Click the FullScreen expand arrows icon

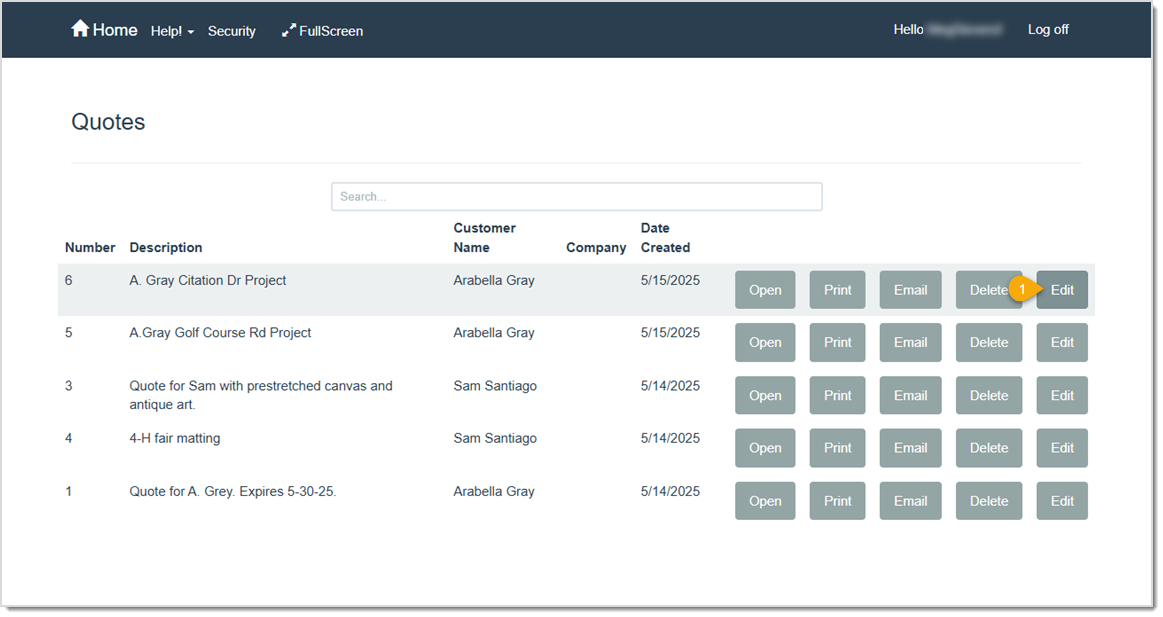(x=289, y=31)
